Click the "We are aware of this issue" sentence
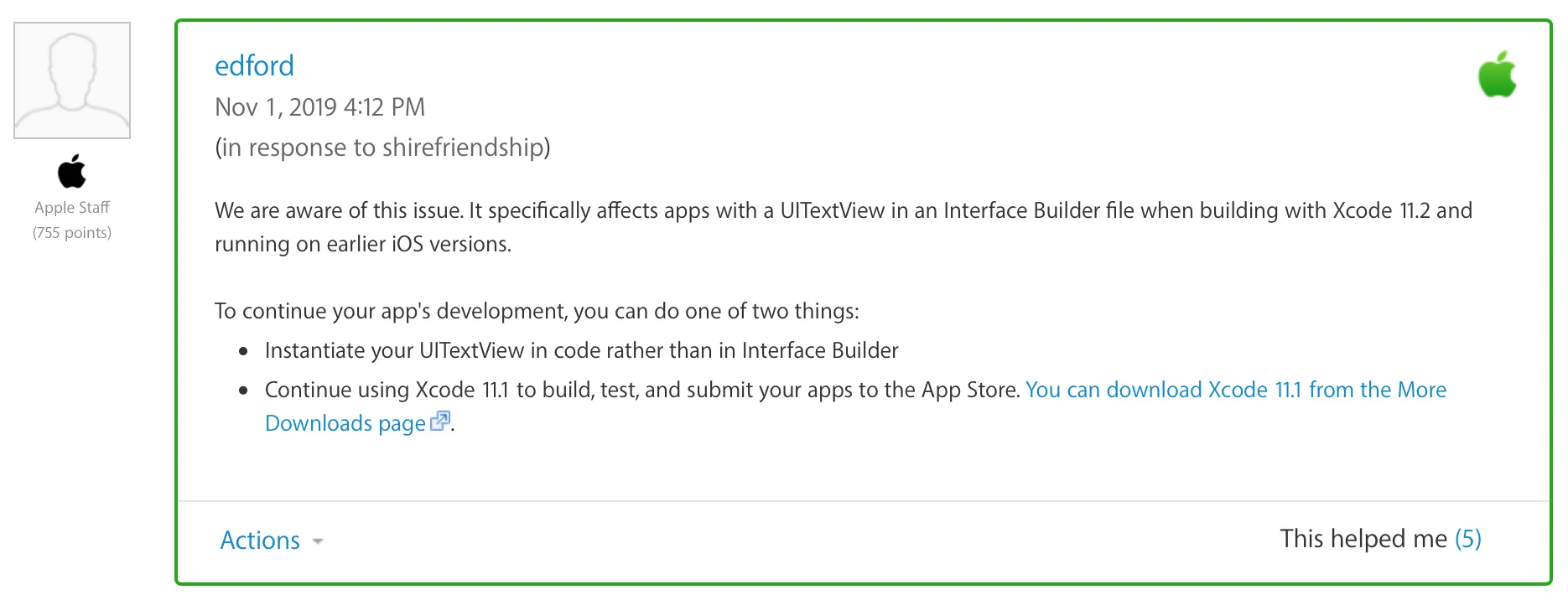 tap(338, 210)
